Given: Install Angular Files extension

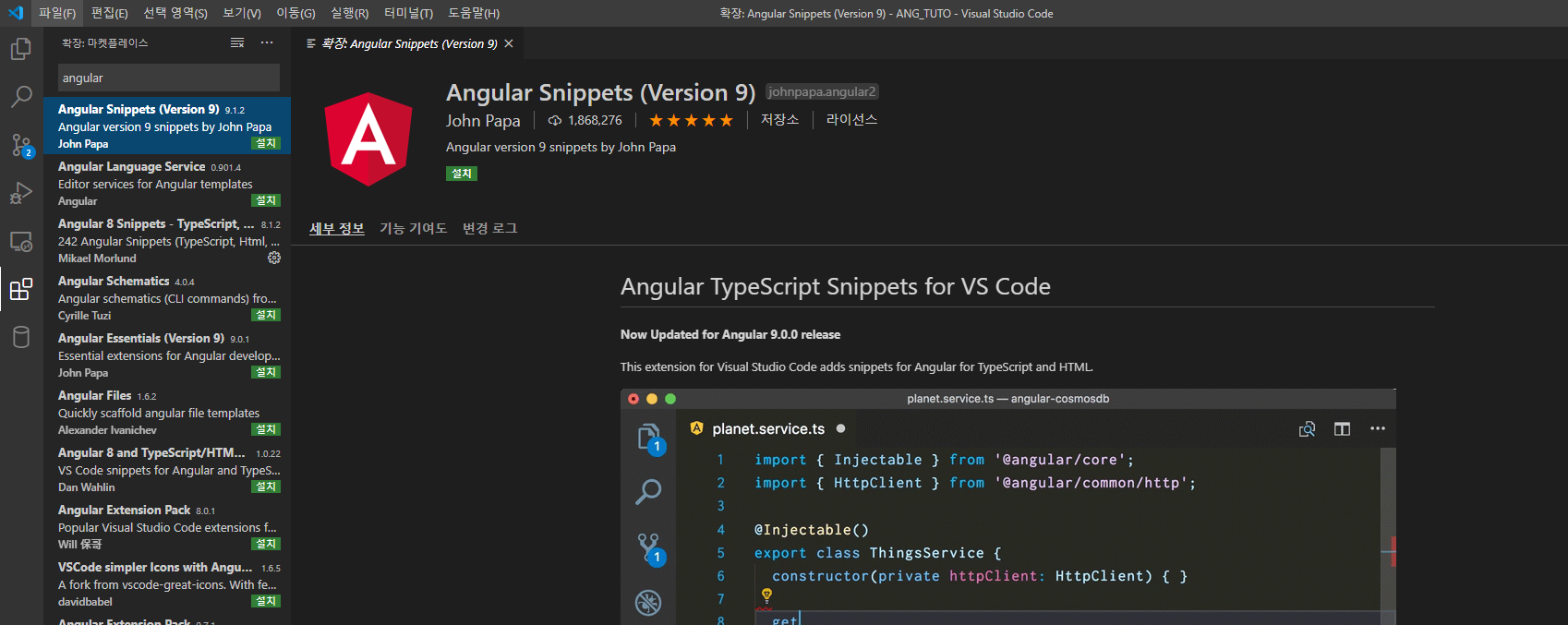Looking at the screenshot, I should click(x=266, y=429).
